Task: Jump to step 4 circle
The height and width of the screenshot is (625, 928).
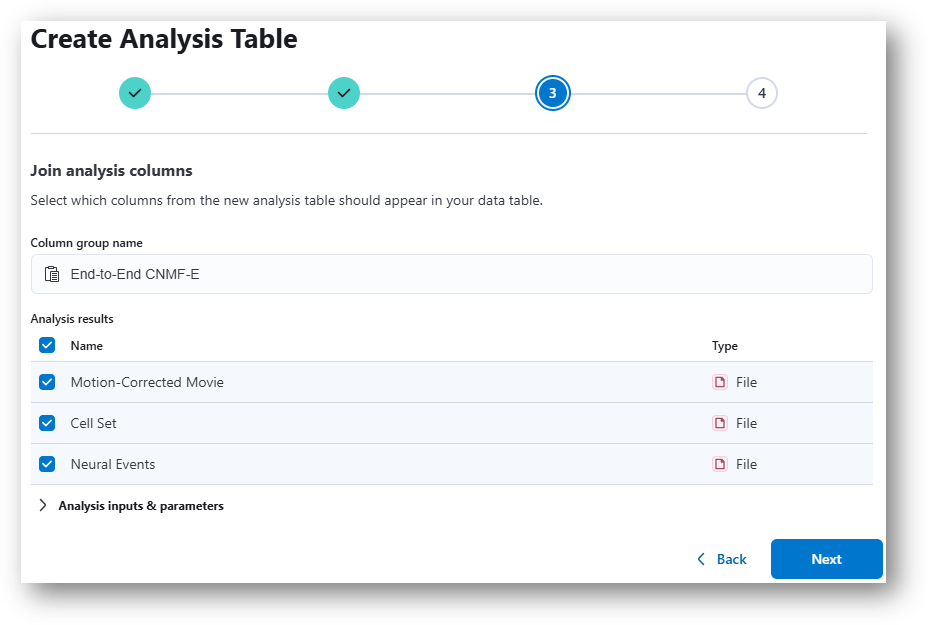Action: [762, 93]
